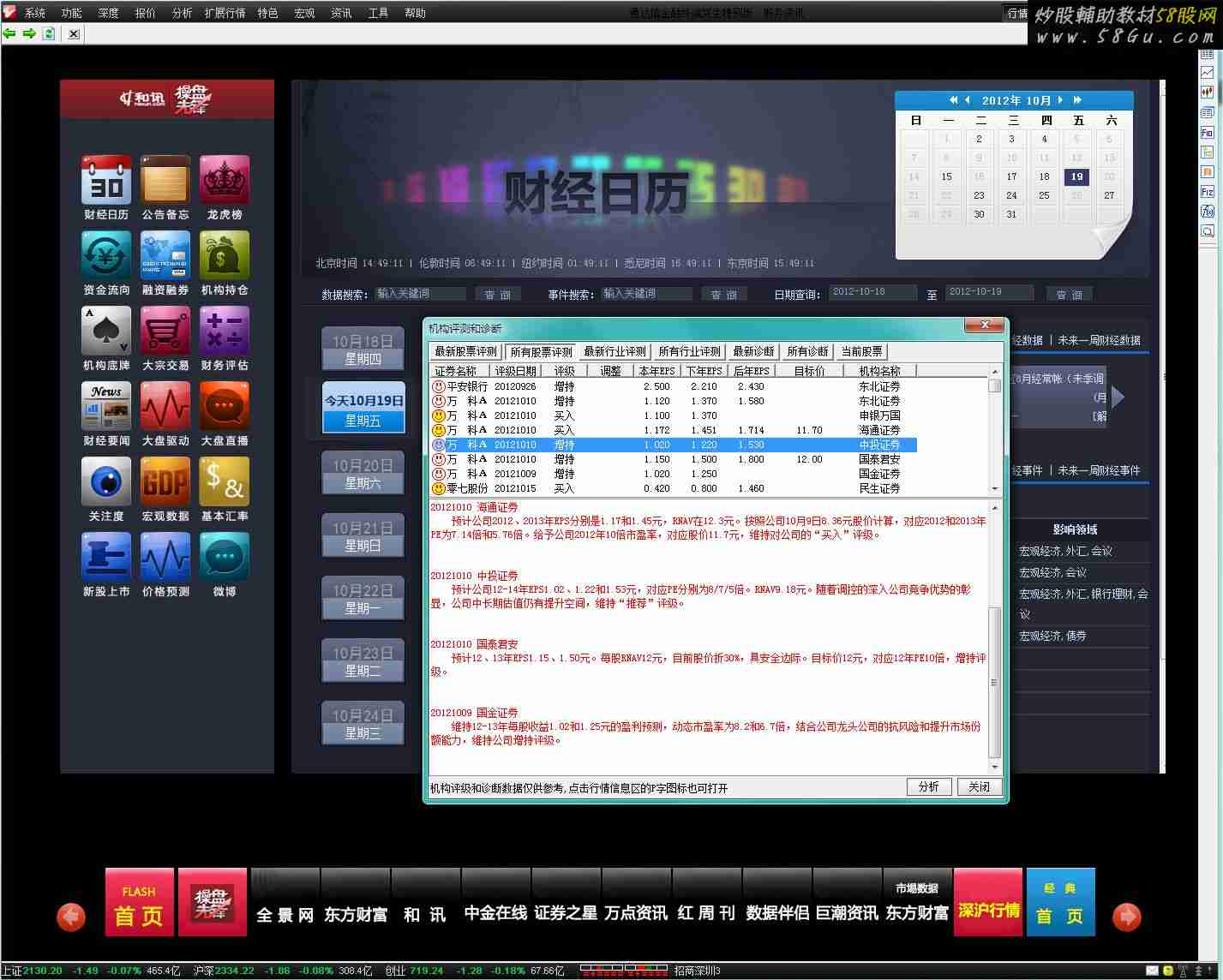1223x980 pixels.
Task: Jump to the next year in the calendar
Action: (1077, 100)
